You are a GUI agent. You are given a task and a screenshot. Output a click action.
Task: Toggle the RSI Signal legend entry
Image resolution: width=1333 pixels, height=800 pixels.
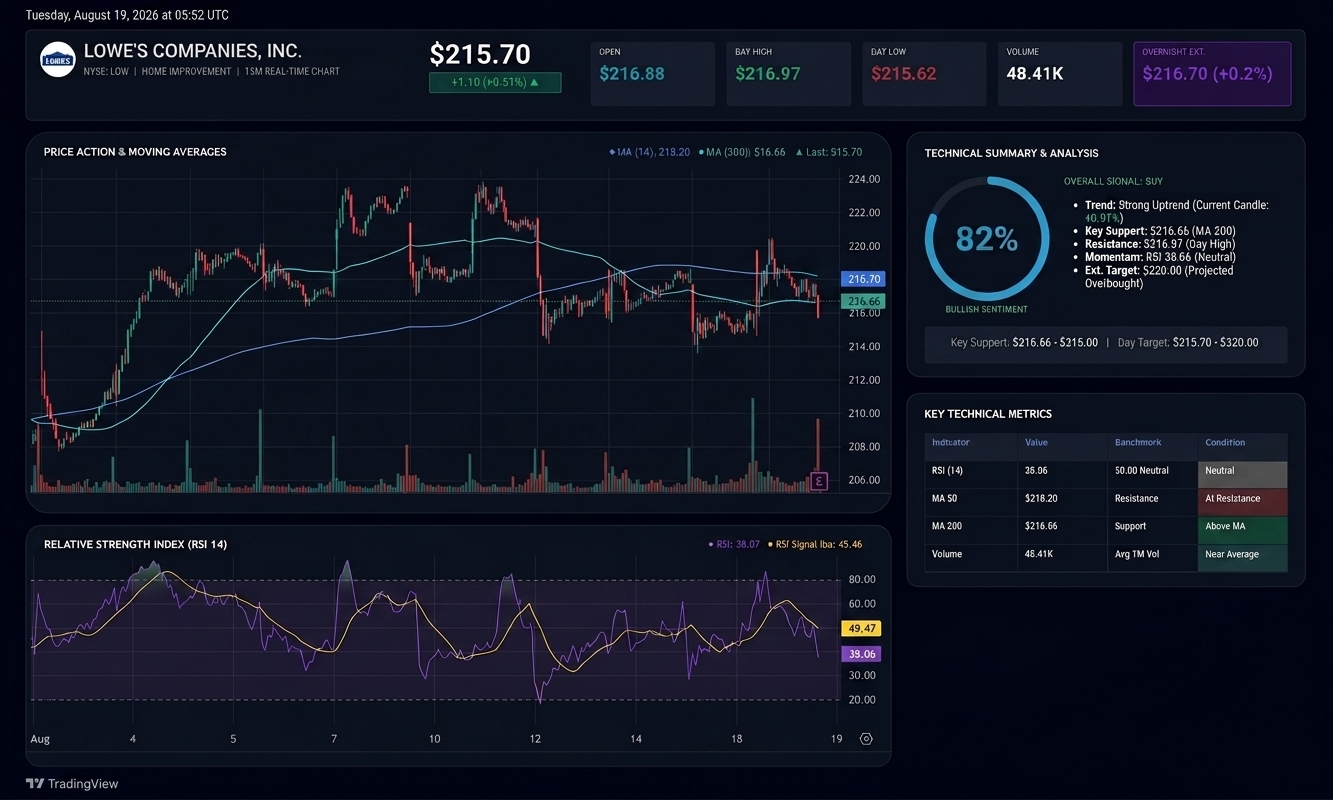(814, 544)
